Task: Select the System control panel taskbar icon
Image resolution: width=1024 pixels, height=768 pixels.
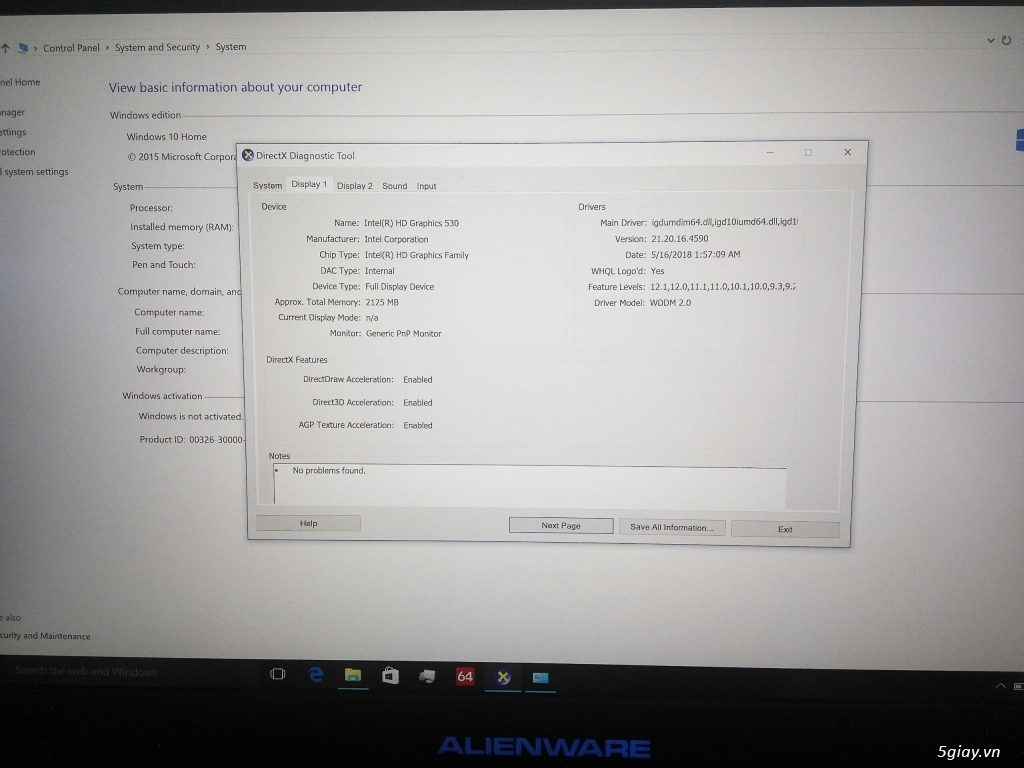Action: tap(540, 678)
